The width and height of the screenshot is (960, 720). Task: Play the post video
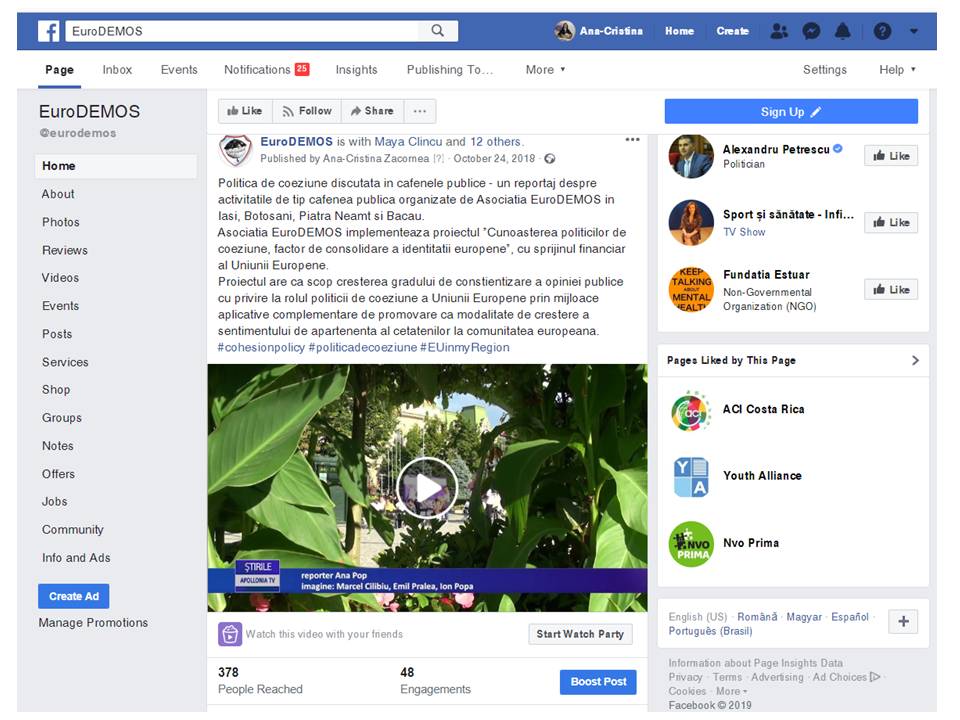click(x=427, y=488)
